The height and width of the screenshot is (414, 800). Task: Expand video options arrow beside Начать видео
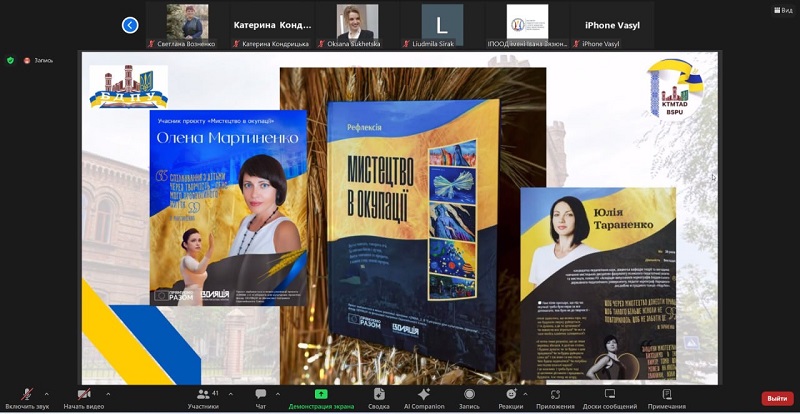pos(108,394)
